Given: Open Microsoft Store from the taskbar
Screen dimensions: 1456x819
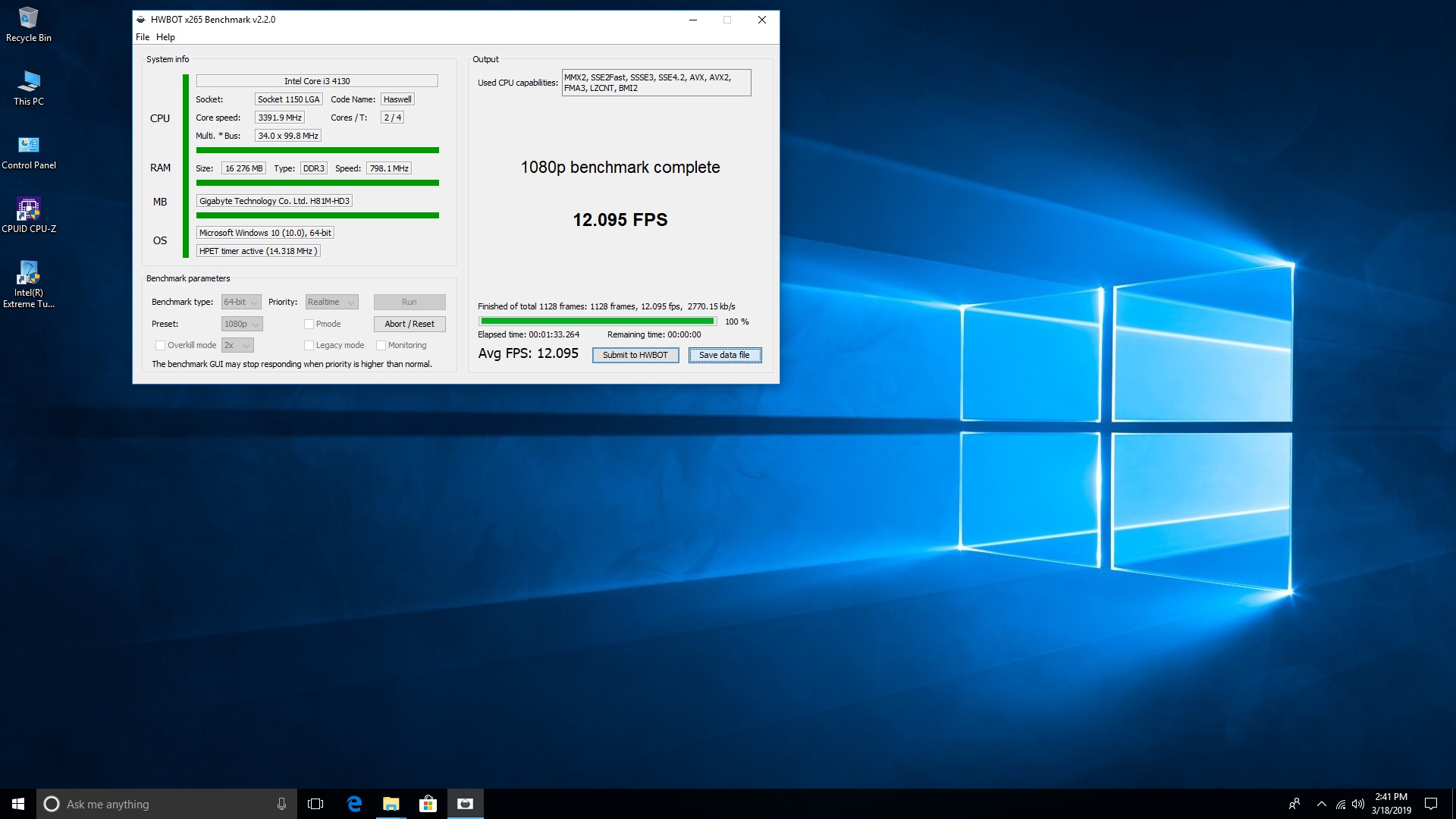Looking at the screenshot, I should 428,804.
